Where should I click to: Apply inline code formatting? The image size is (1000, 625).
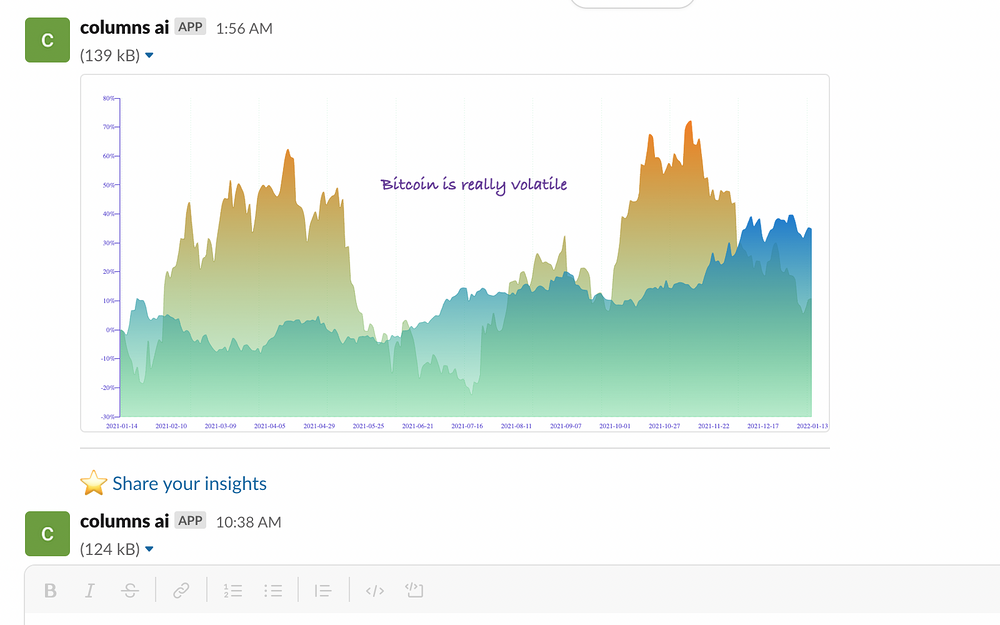coord(374,591)
